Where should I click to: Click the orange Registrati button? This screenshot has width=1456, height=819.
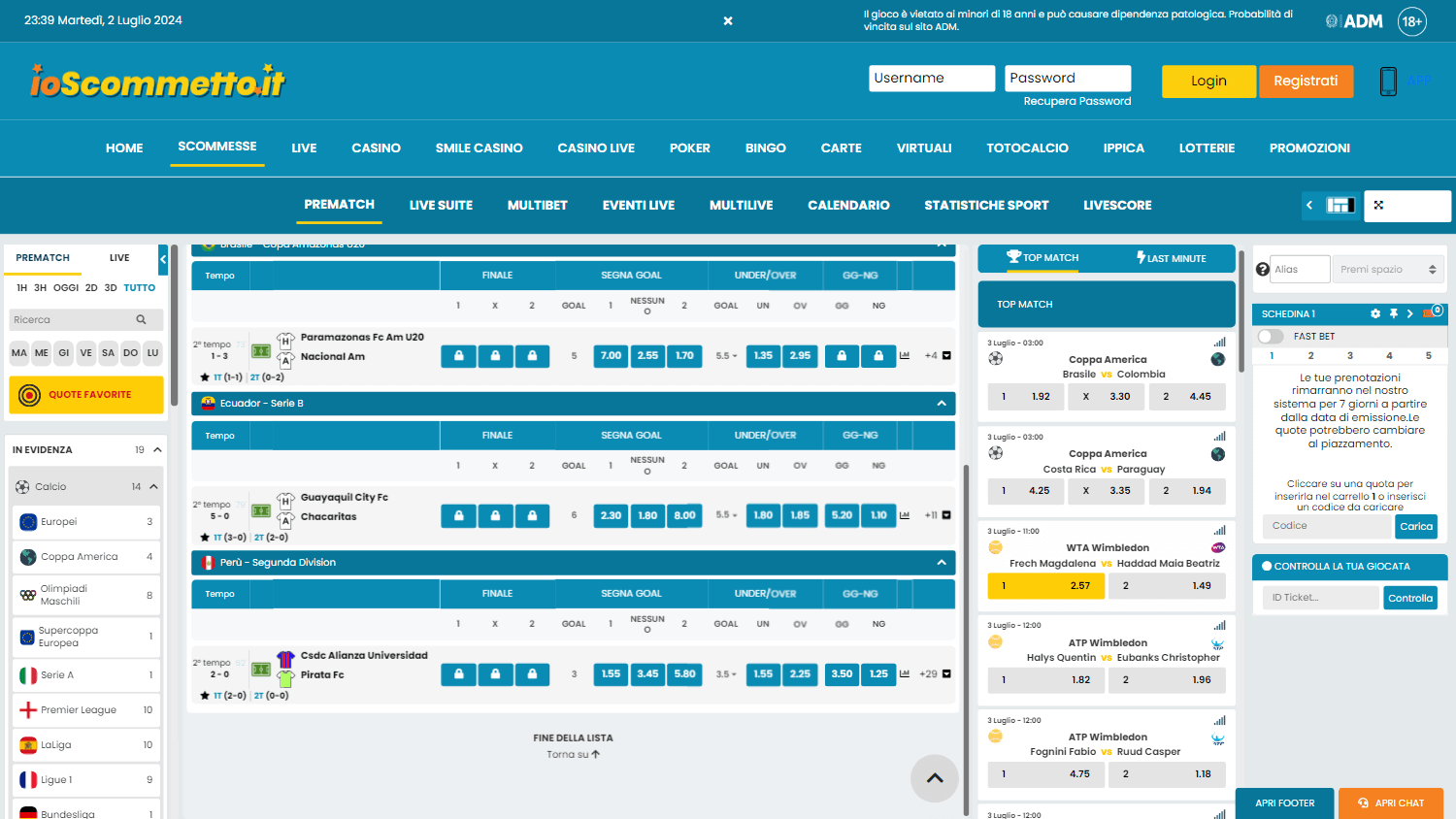tap(1306, 82)
